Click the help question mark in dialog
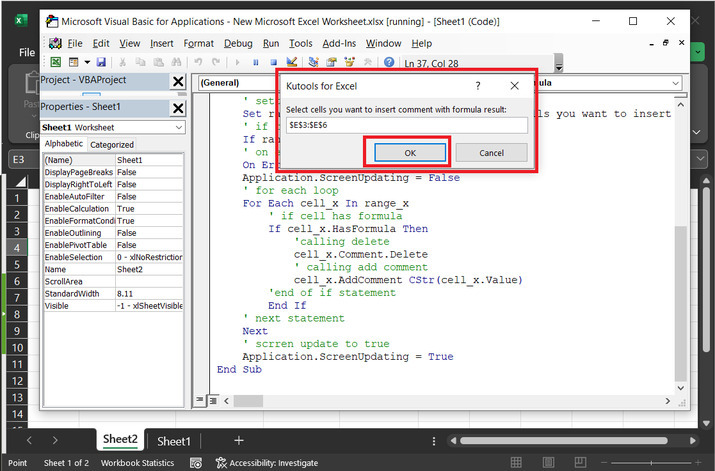Image resolution: width=715 pixels, height=471 pixels. pos(477,87)
